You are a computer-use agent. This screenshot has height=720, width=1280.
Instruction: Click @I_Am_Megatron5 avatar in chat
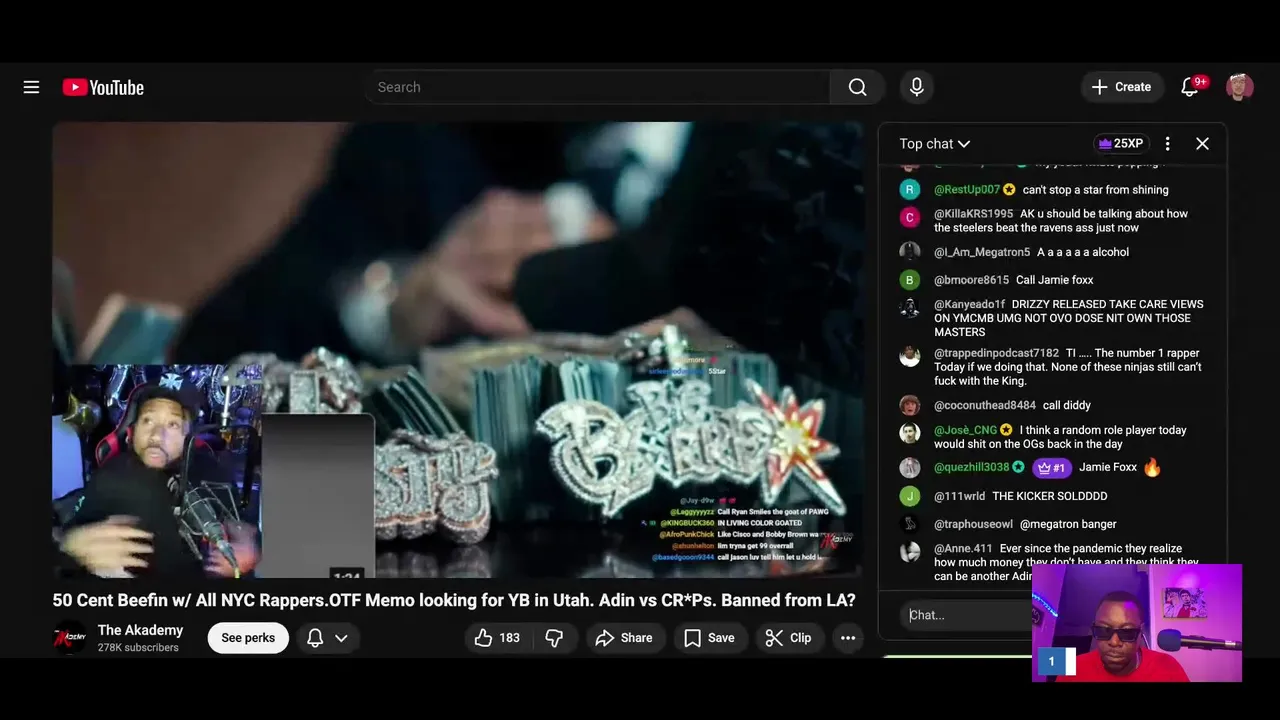click(909, 252)
